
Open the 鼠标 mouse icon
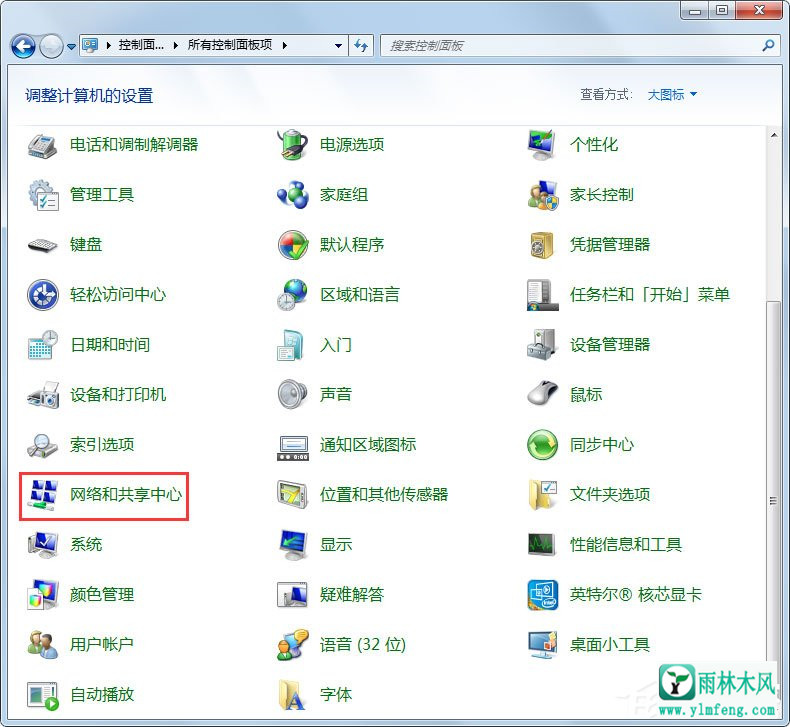click(x=542, y=394)
